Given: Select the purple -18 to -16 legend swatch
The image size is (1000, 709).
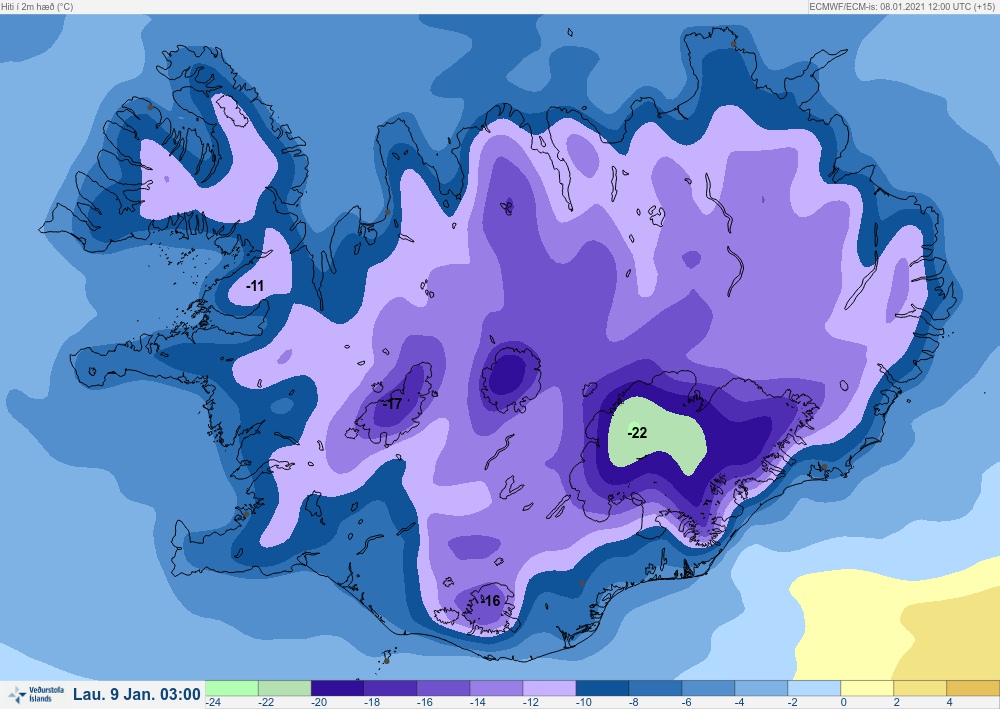Looking at the screenshot, I should coord(390,688).
